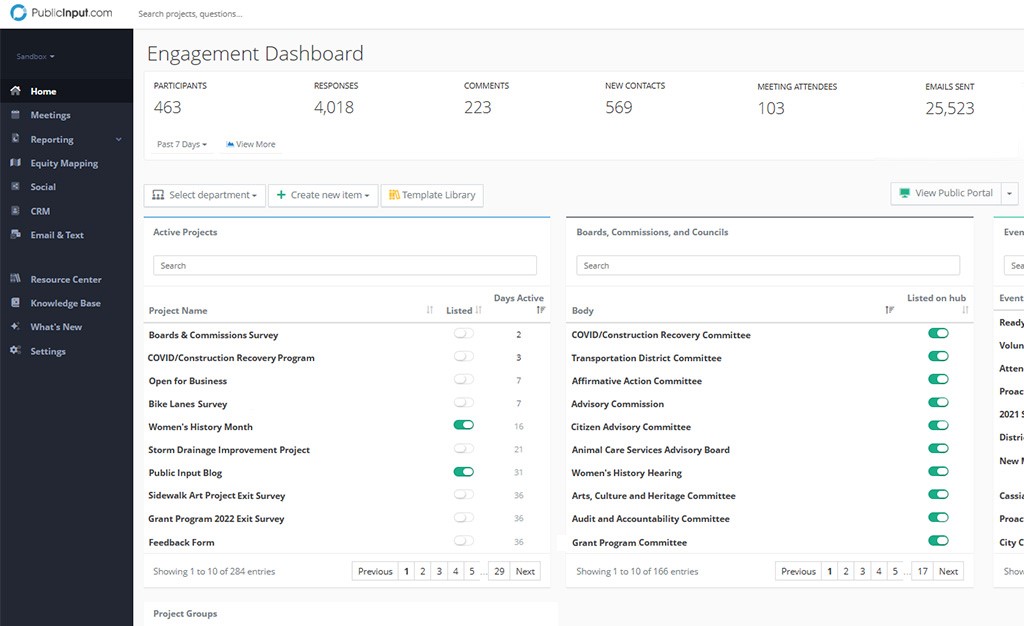Open the Template Library
This screenshot has width=1024, height=626.
pyautogui.click(x=432, y=195)
